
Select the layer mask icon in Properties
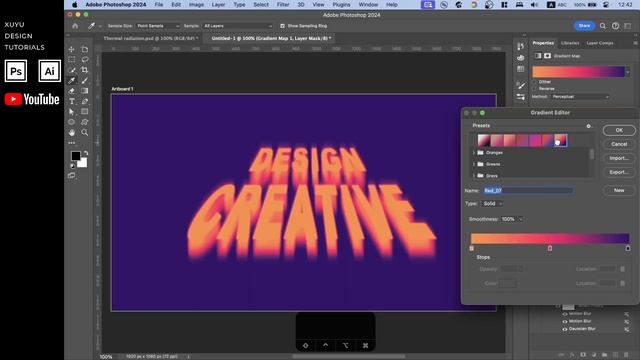(547, 56)
